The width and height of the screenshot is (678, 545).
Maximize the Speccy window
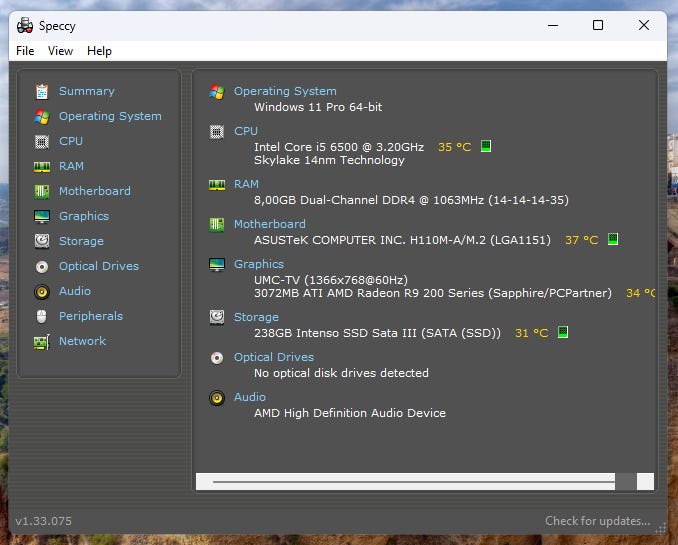click(598, 26)
